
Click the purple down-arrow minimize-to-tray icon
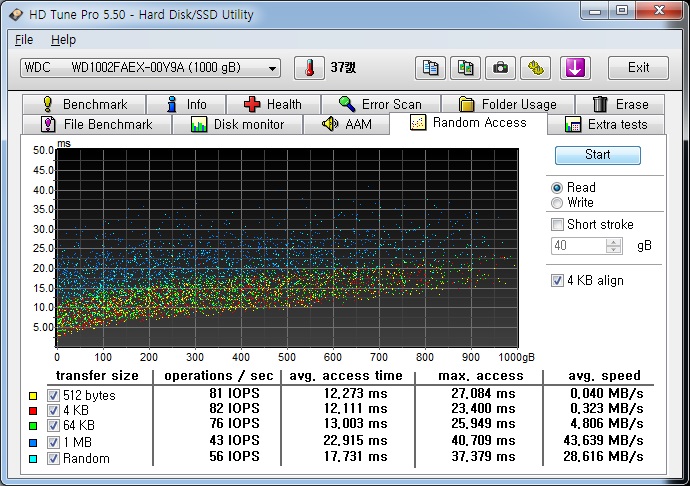575,68
